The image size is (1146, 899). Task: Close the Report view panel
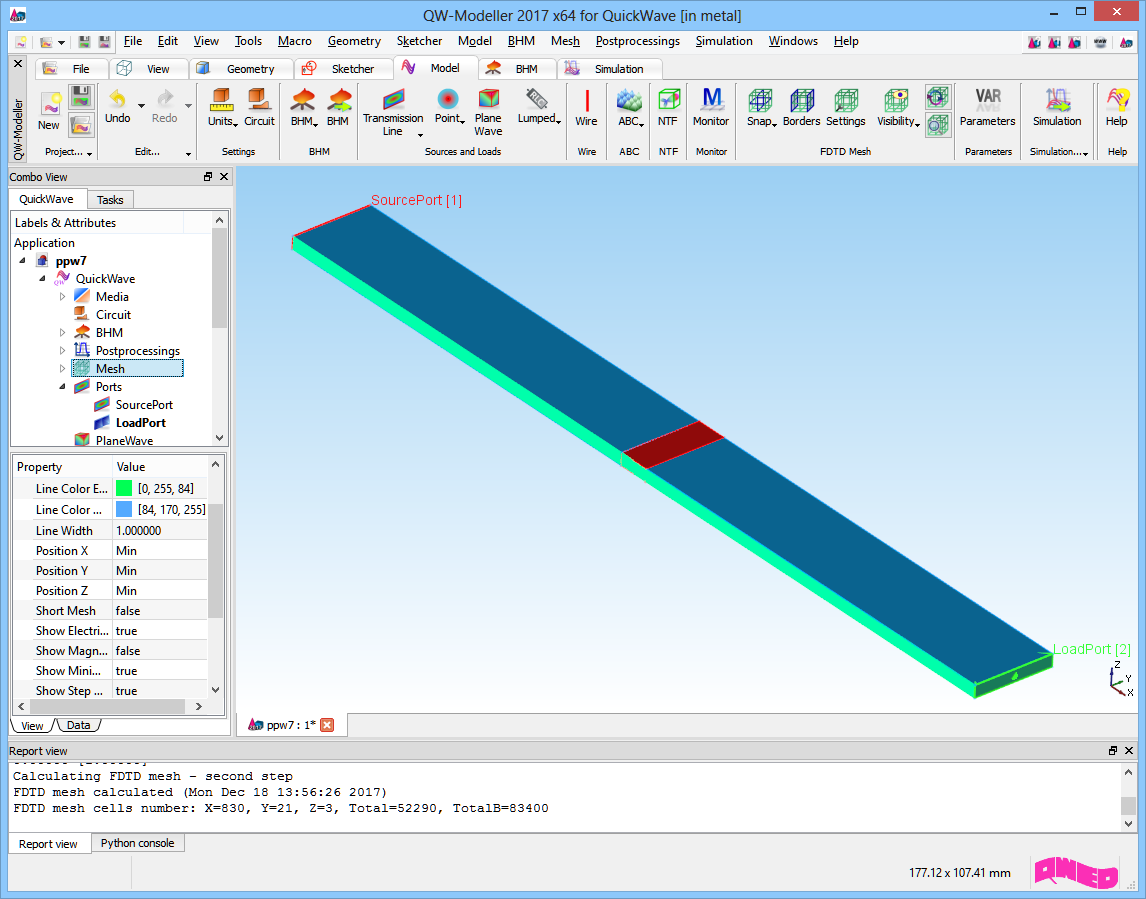pyautogui.click(x=1129, y=751)
